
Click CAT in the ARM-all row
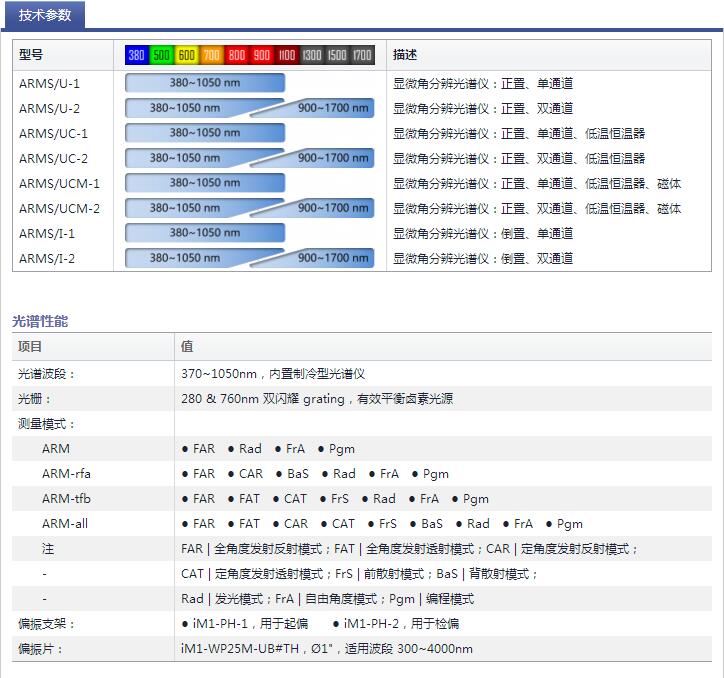pos(344,524)
